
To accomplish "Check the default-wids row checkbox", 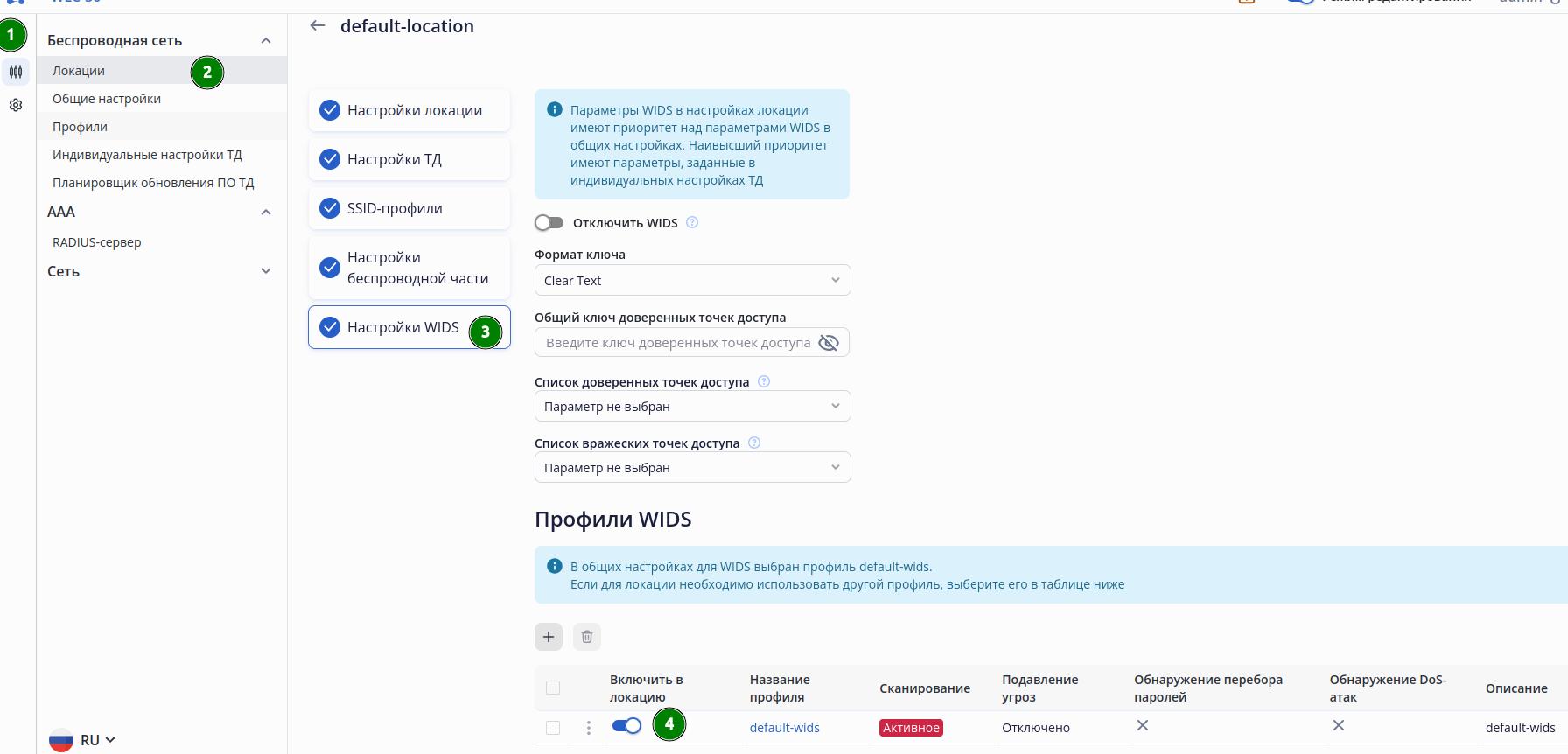I will (x=553, y=728).
